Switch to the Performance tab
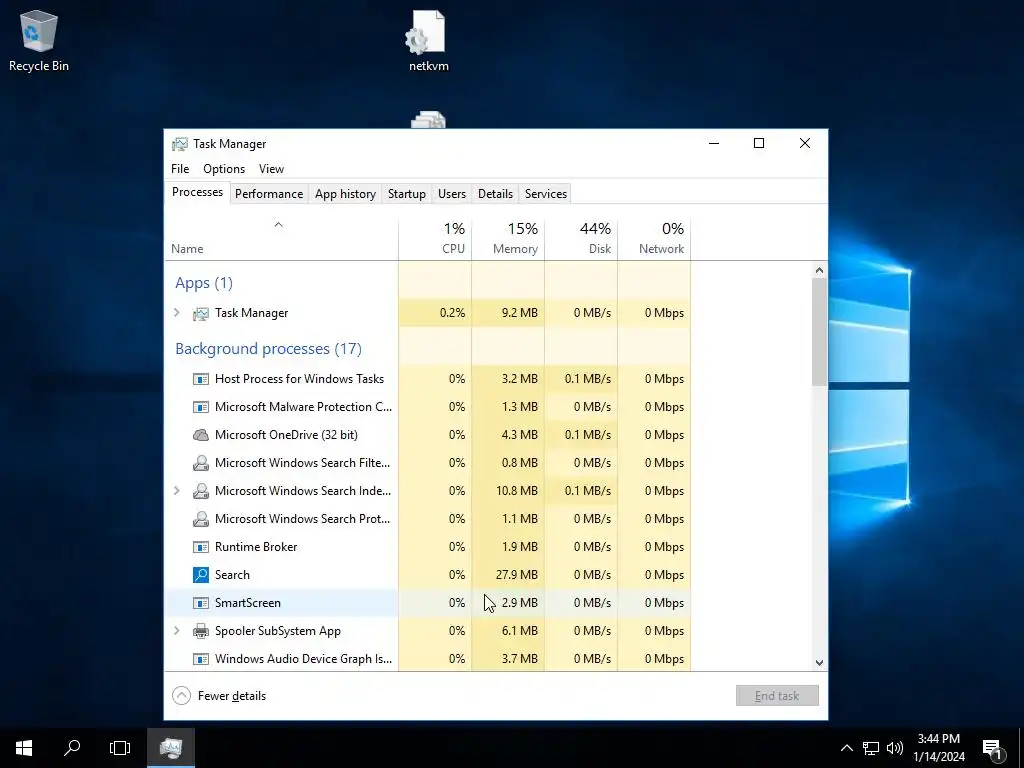Image resolution: width=1024 pixels, height=768 pixels. click(x=269, y=194)
